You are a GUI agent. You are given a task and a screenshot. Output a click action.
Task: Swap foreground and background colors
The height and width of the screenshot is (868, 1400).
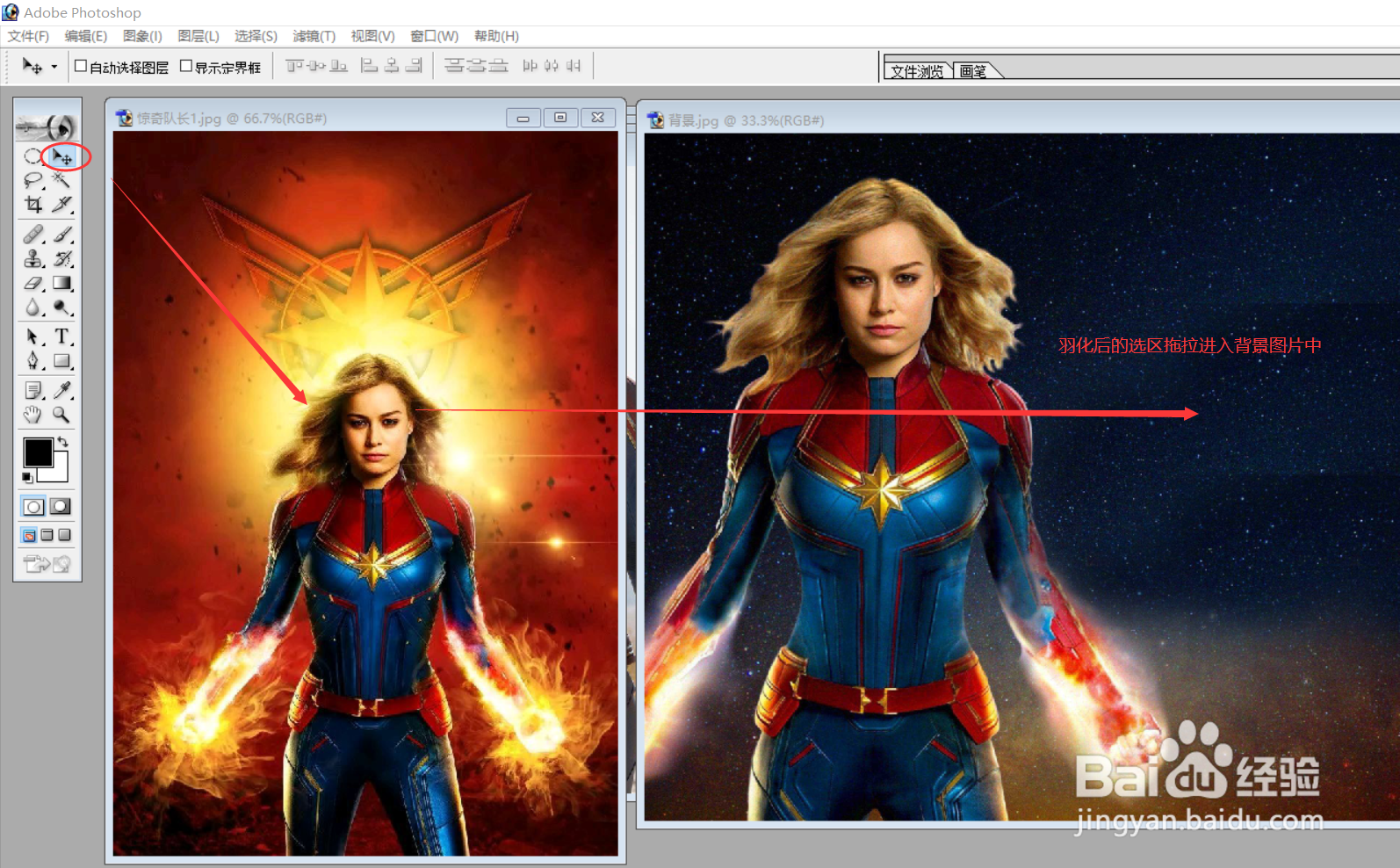(x=62, y=442)
